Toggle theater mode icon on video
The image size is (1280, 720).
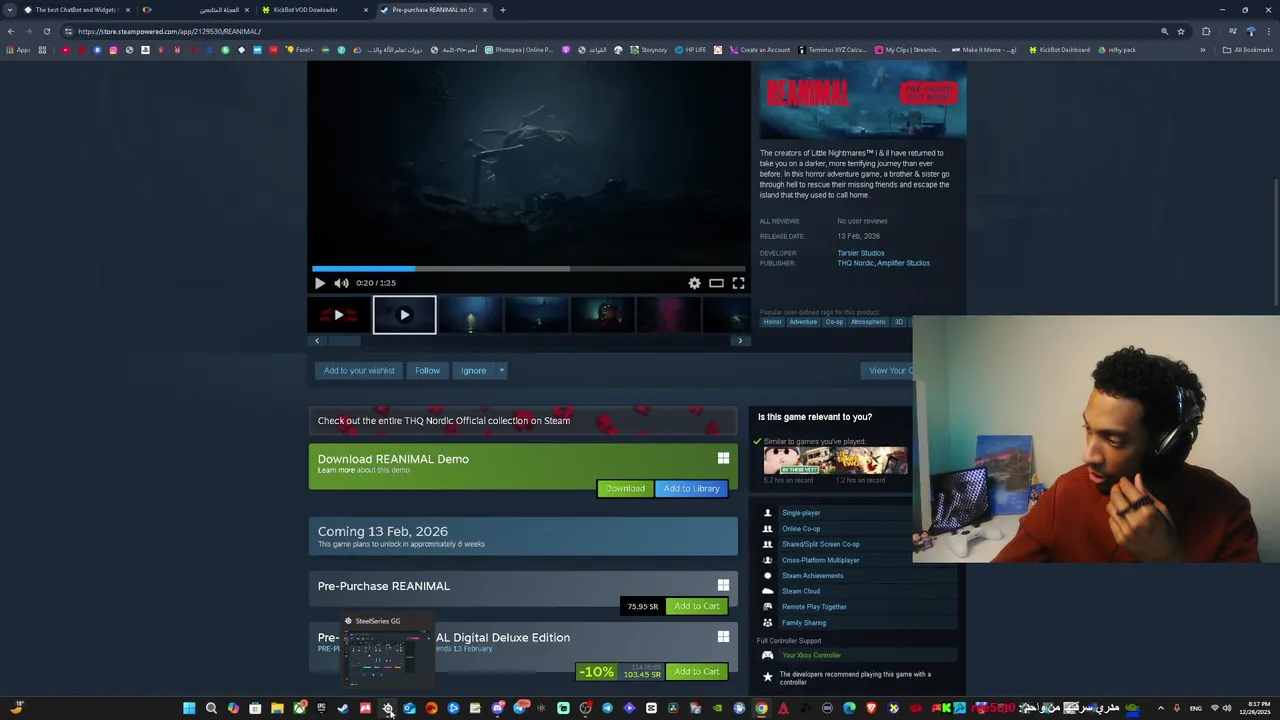click(716, 283)
